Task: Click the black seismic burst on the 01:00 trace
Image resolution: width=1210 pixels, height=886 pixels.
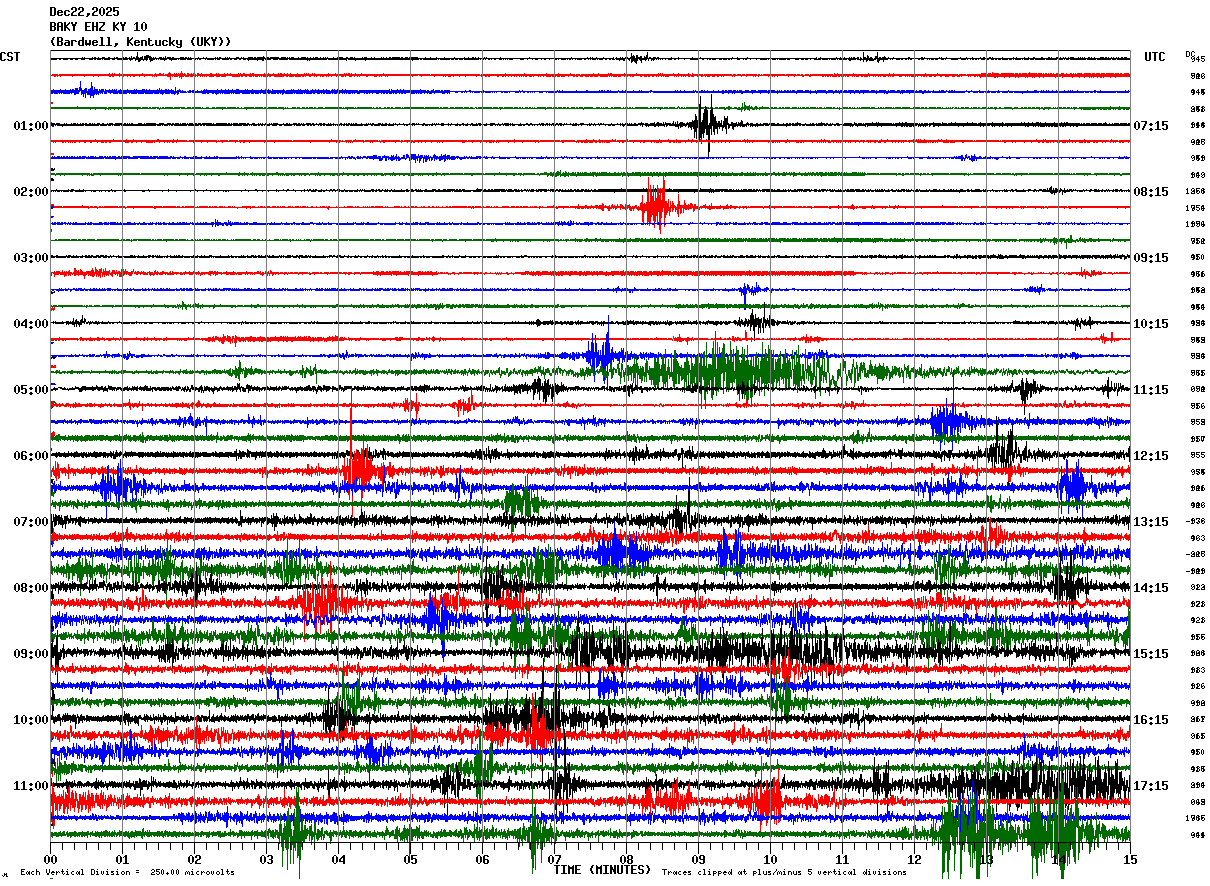Action: (709, 125)
